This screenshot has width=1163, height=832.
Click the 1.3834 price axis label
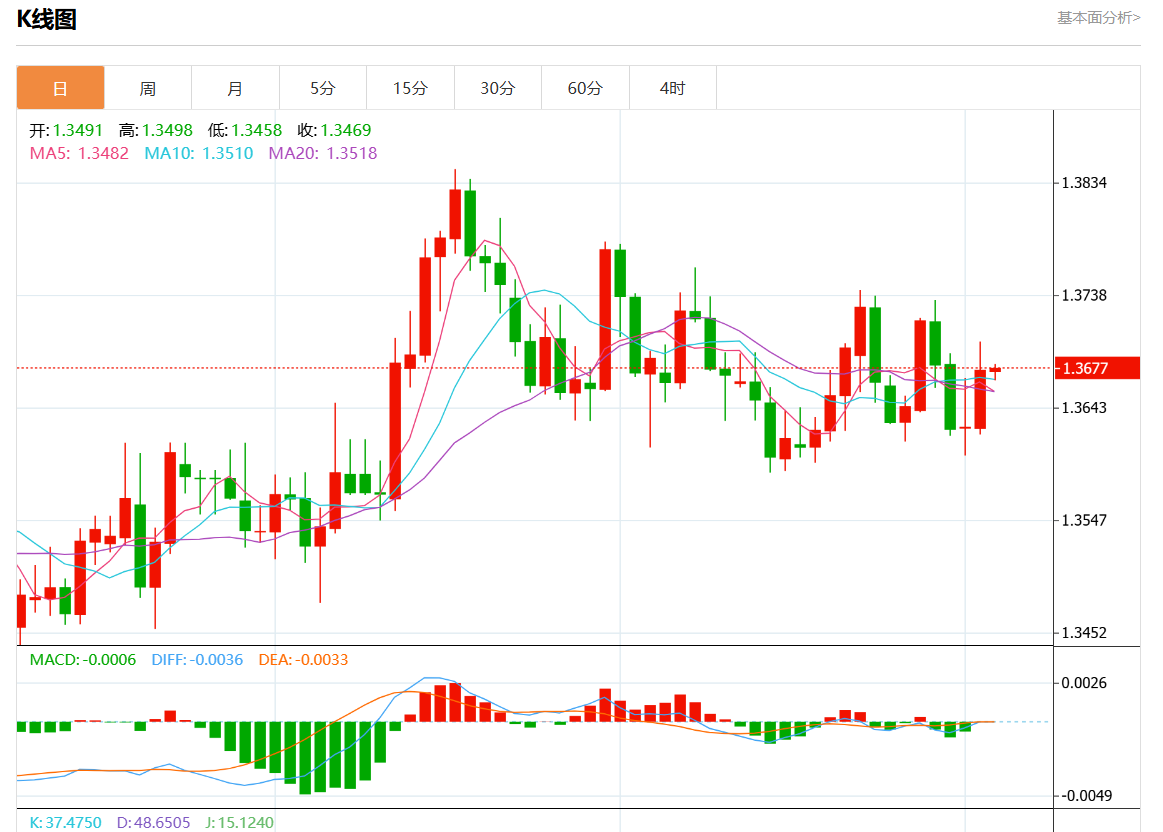(1084, 183)
